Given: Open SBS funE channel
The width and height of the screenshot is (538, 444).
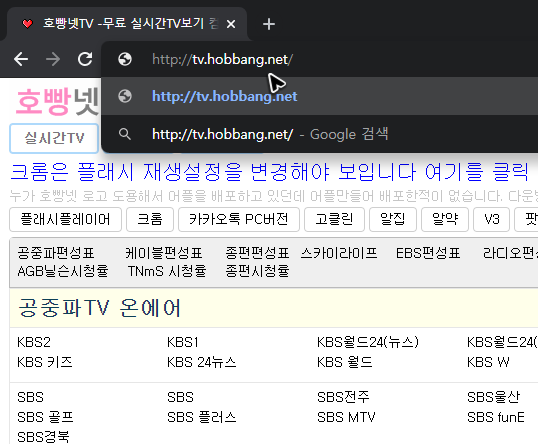Looking at the screenshot, I should point(496,417).
